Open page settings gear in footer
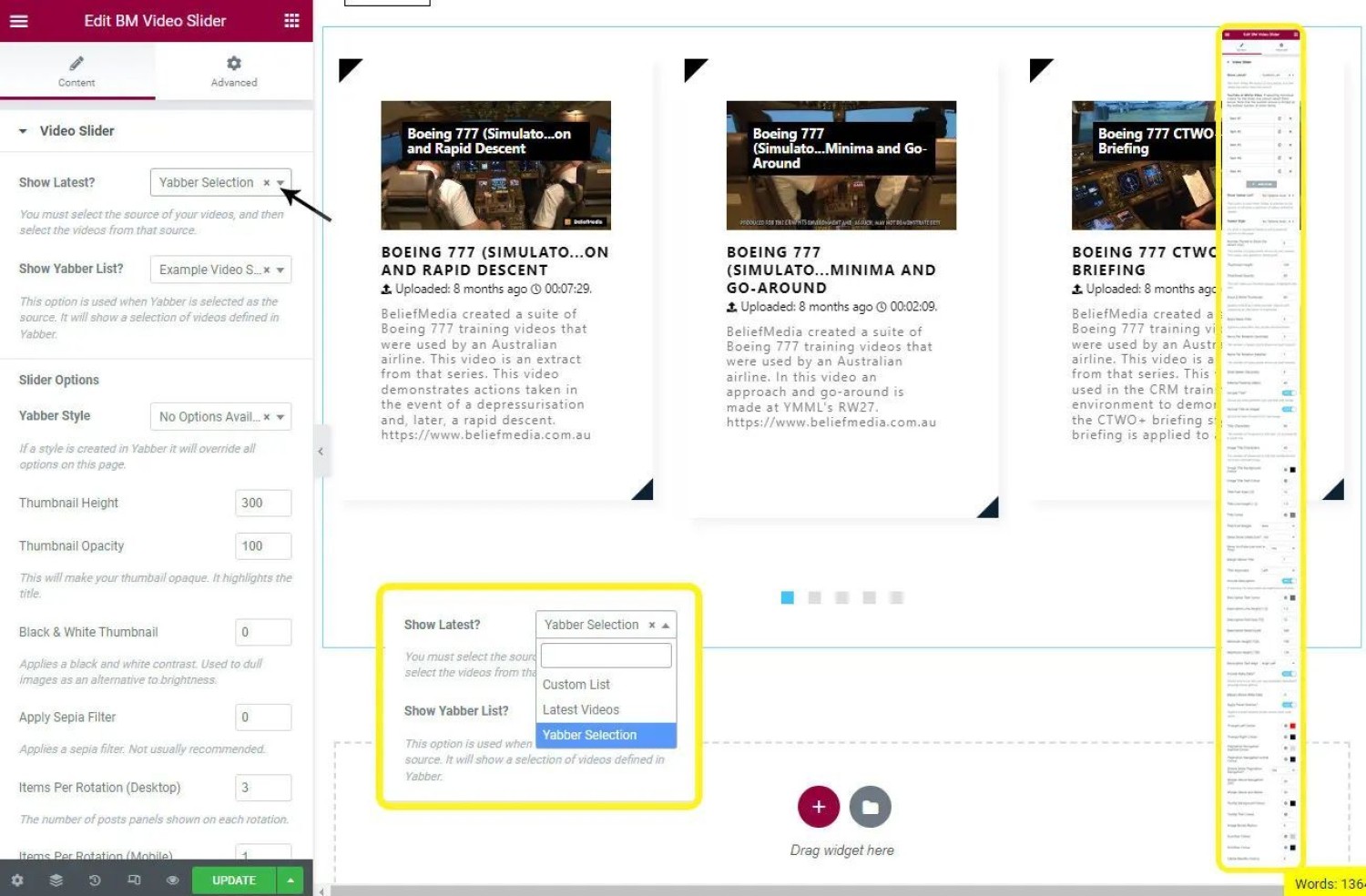The width and height of the screenshot is (1366, 896). 17,881
